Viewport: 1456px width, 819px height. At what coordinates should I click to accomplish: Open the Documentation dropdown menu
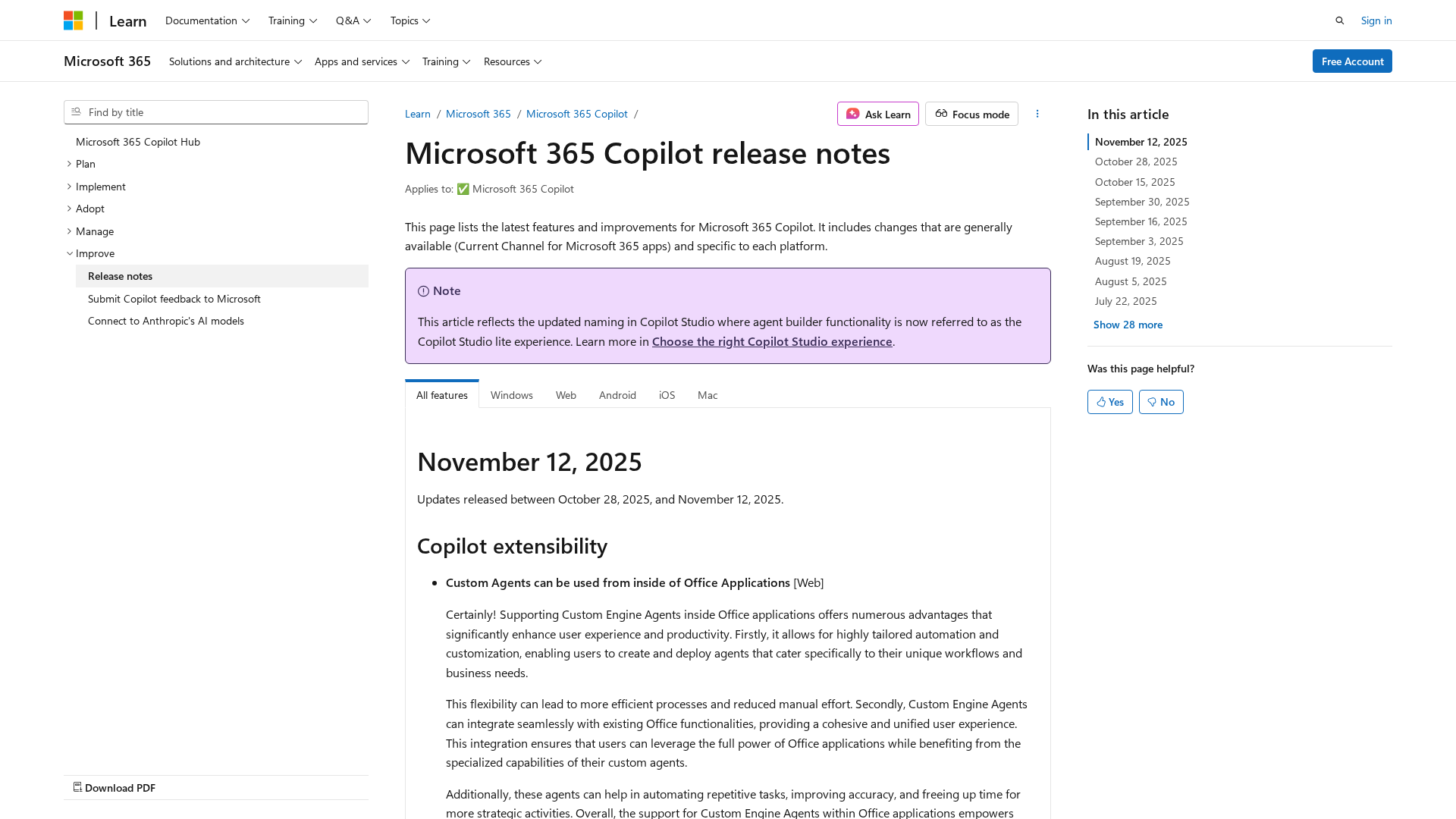click(x=207, y=20)
